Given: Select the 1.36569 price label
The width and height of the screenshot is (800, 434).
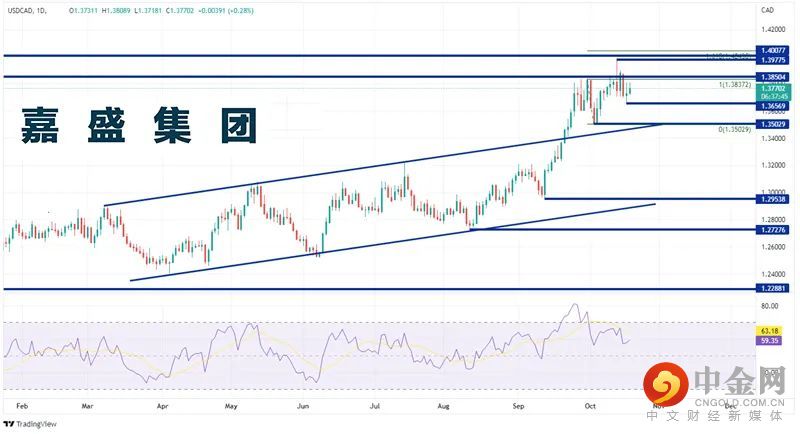Looking at the screenshot, I should click(x=773, y=106).
